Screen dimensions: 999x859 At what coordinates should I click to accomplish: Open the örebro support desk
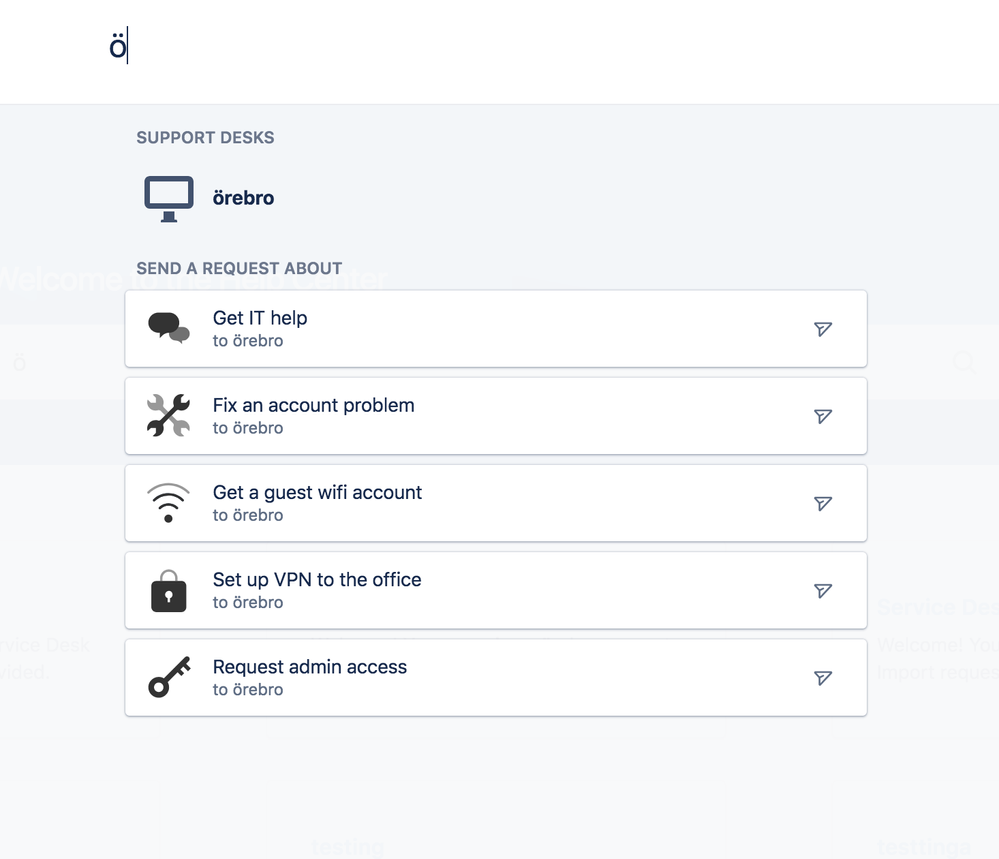[243, 197]
